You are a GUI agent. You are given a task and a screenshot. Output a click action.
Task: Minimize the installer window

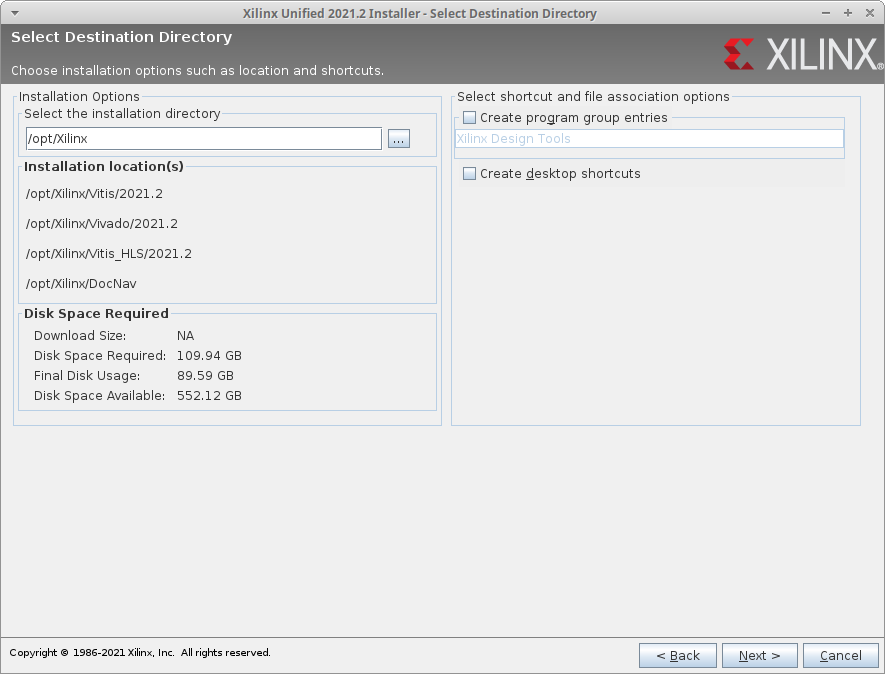pos(827,13)
